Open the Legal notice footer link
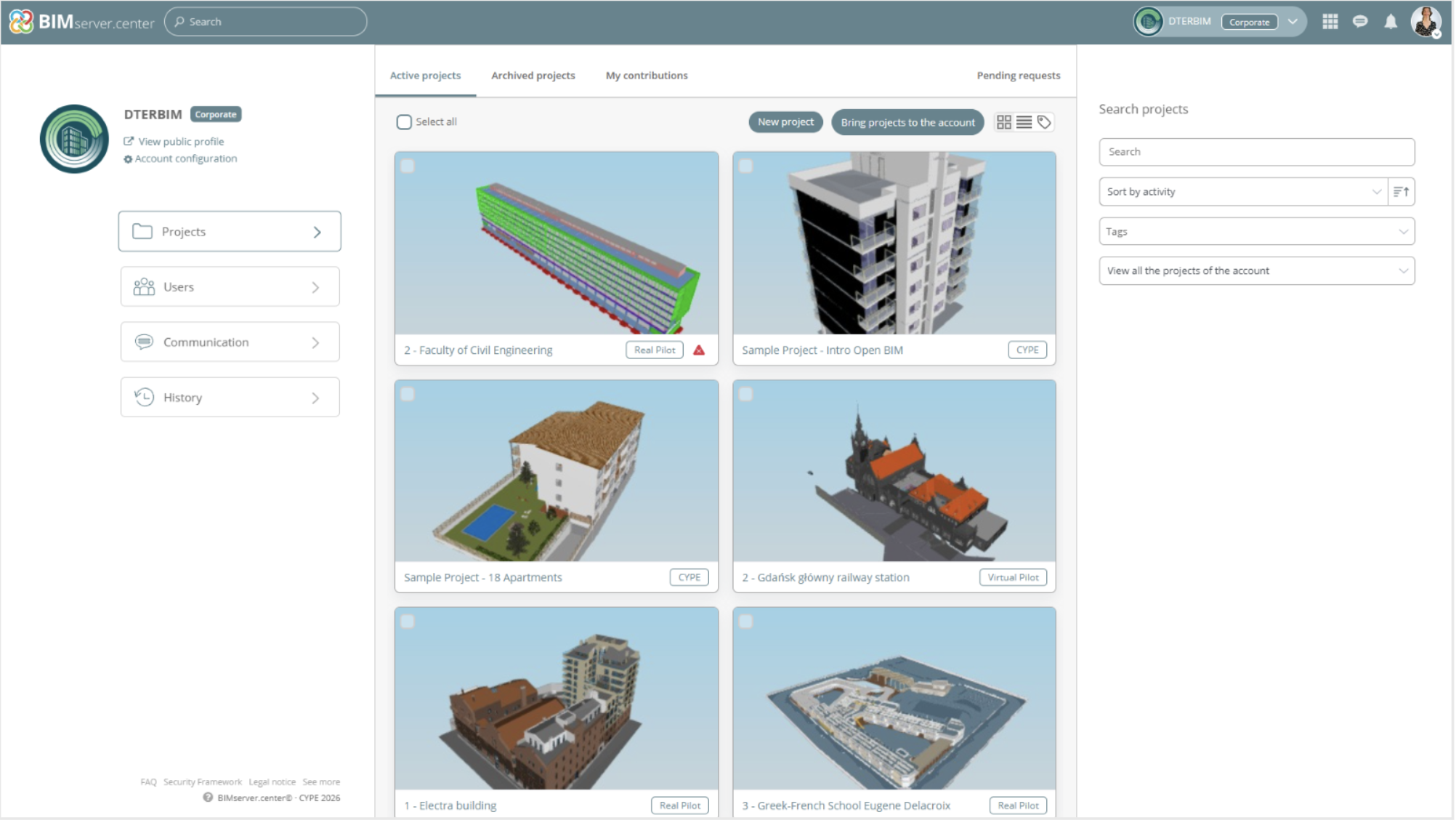1456x820 pixels. [x=272, y=782]
